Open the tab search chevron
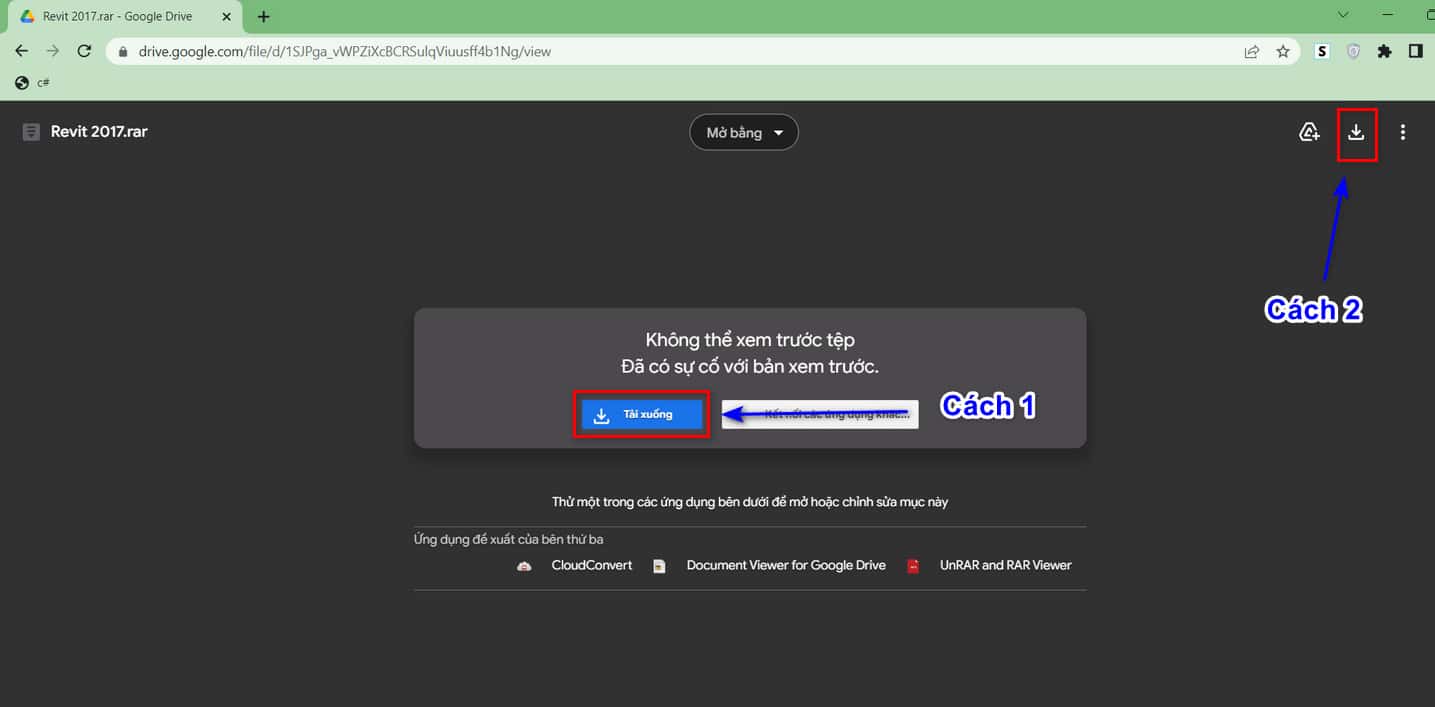 [1343, 15]
